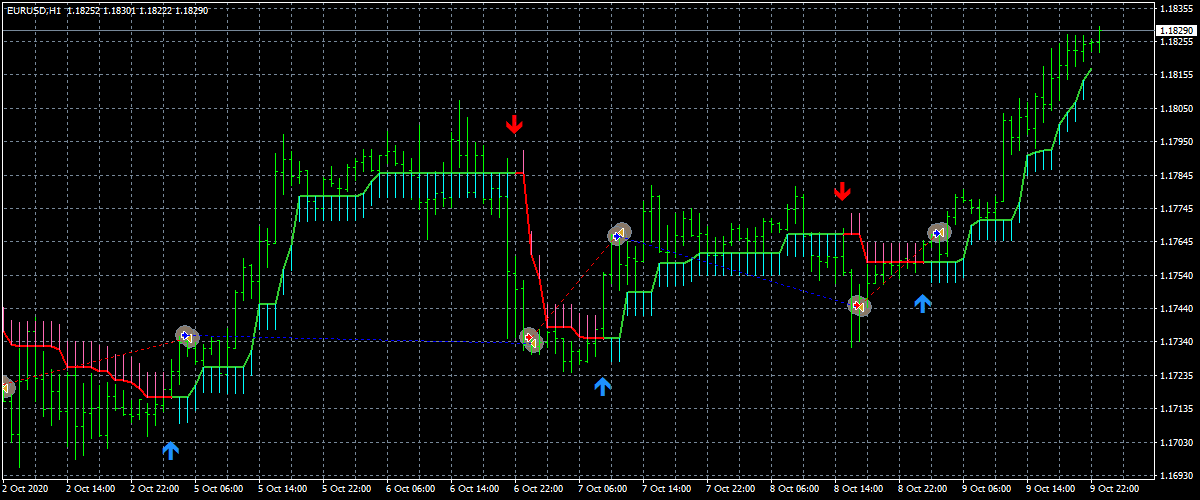Click price scale value 1.17340
1200x500 pixels.
1175,342
